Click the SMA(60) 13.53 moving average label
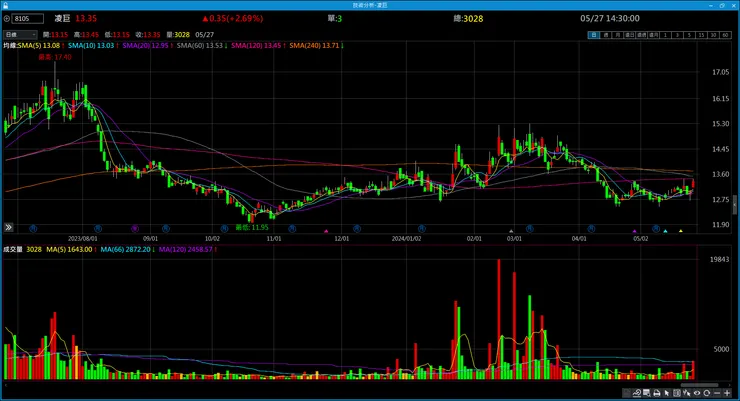 click(x=200, y=45)
